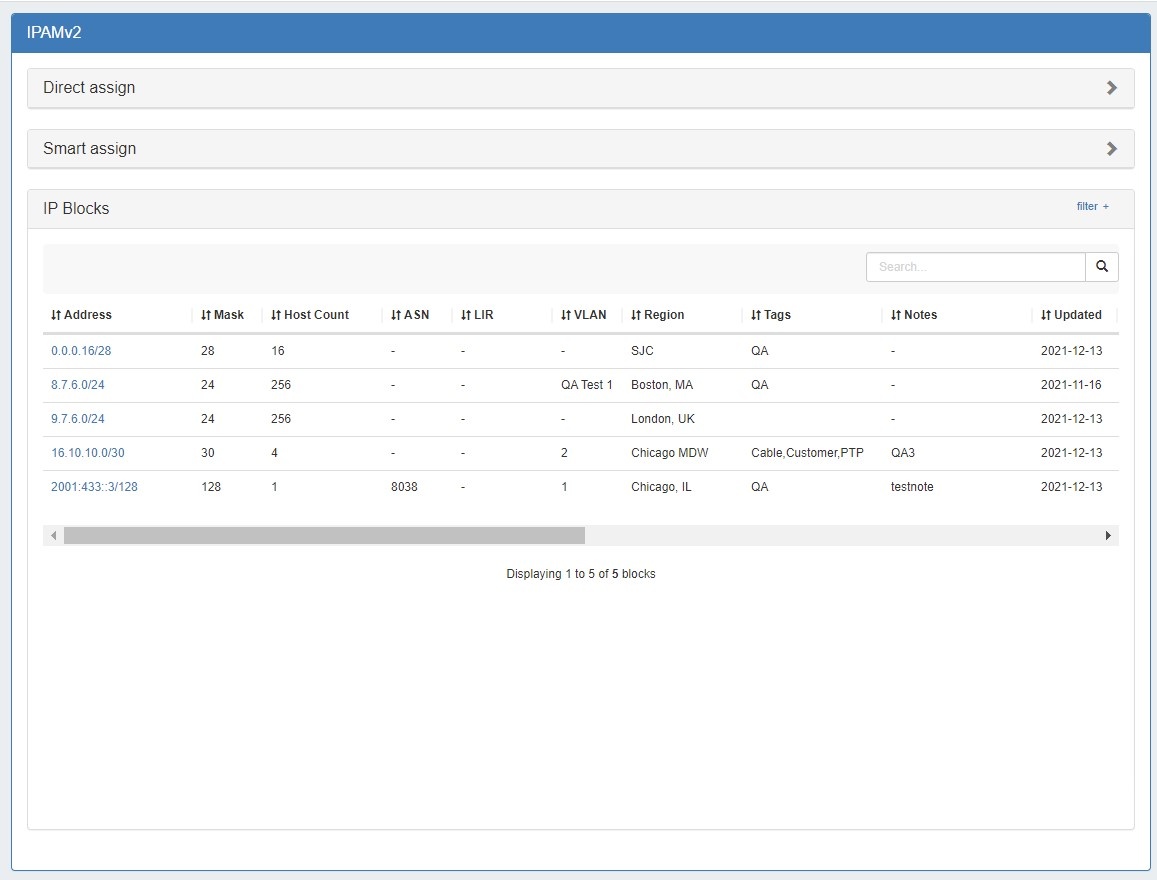
Task: Expand the Direct assign panel
Action: pyautogui.click(x=580, y=88)
